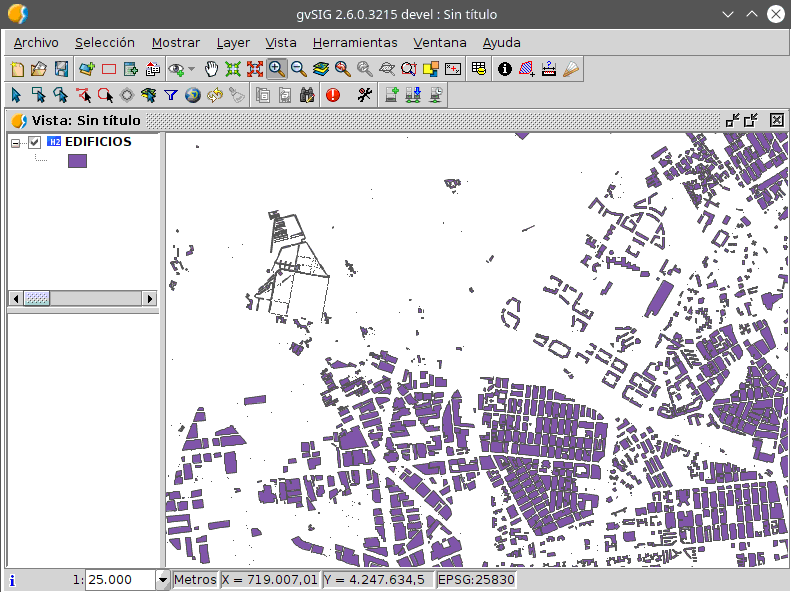The height and width of the screenshot is (592, 791).
Task: Open the Ventana menu
Action: coord(440,43)
